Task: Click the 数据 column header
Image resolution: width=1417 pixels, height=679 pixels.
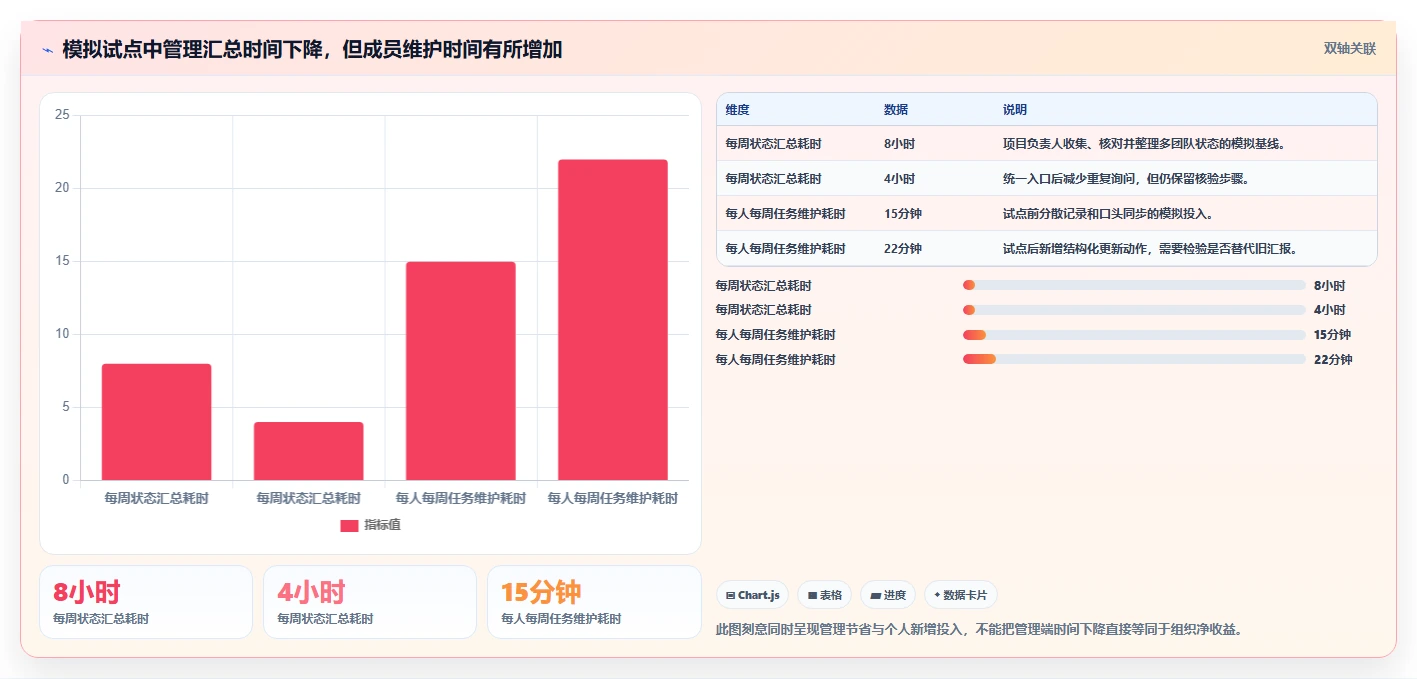Action: [x=896, y=110]
